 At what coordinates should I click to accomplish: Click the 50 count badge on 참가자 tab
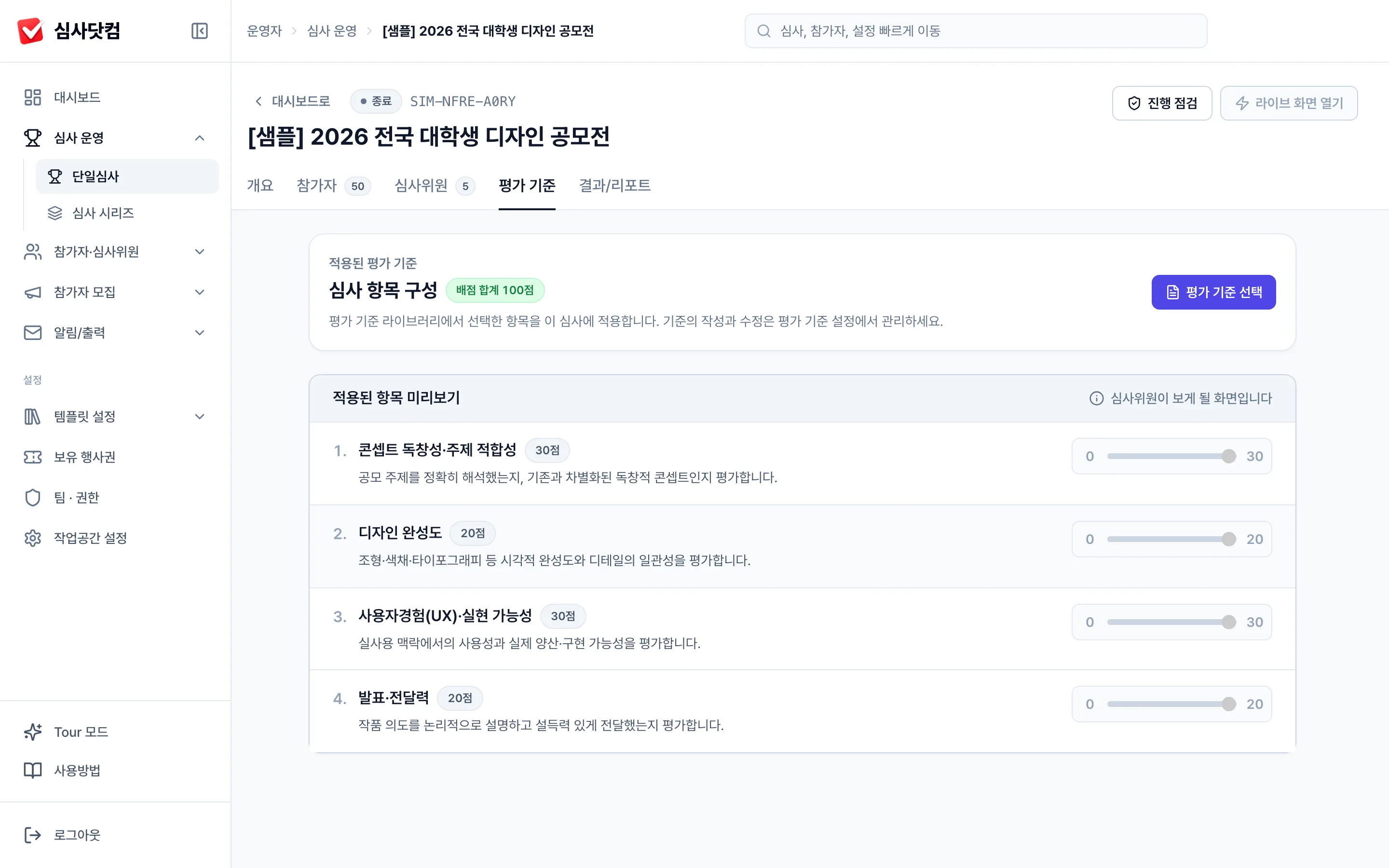pyautogui.click(x=357, y=186)
